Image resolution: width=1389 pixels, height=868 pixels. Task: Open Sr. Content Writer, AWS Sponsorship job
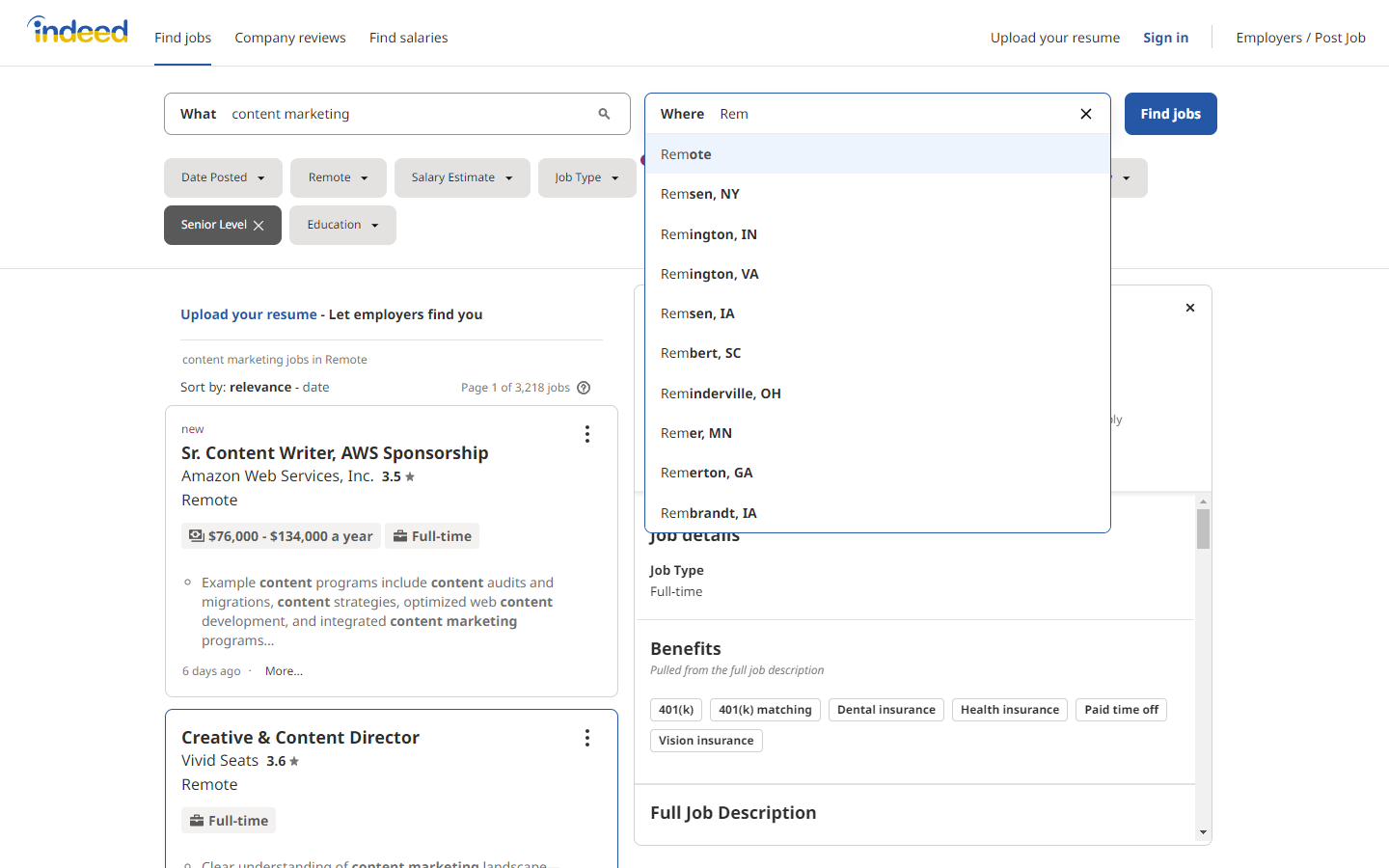(335, 453)
